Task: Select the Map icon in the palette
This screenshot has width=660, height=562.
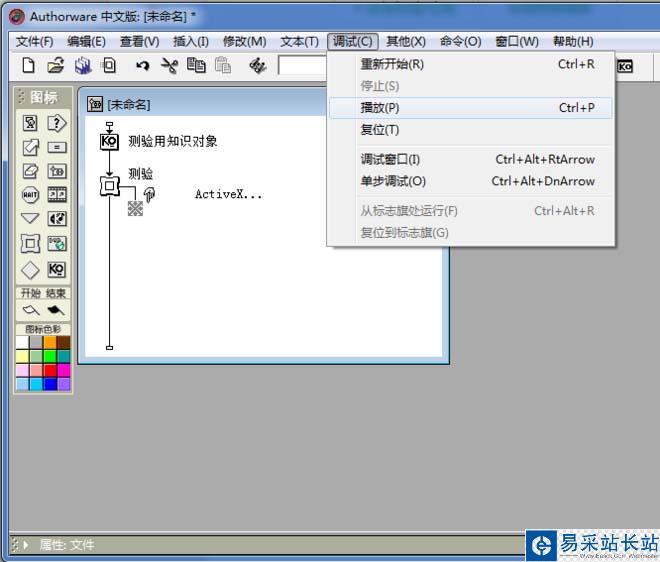Action: 57,171
